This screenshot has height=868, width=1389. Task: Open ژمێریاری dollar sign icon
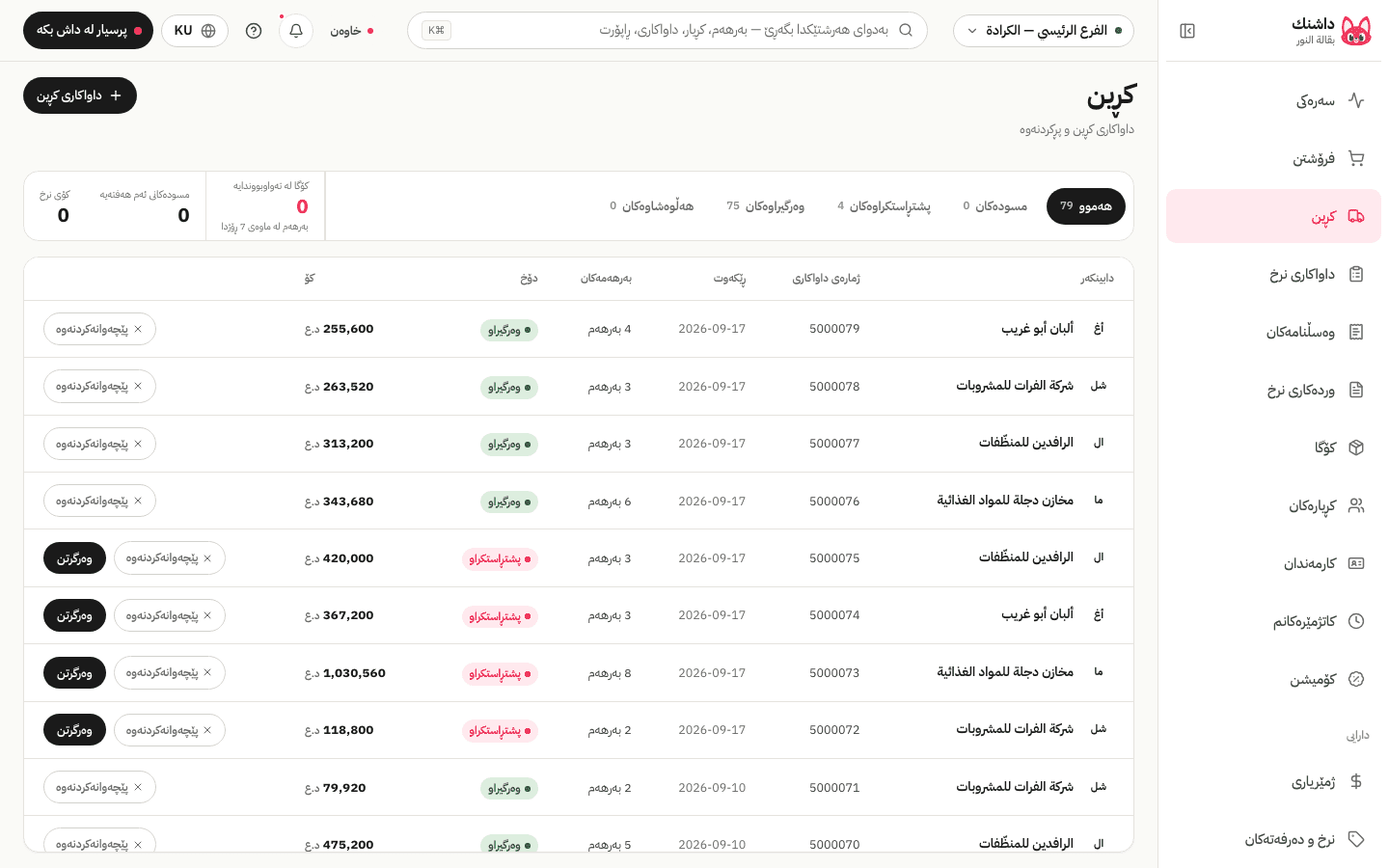[x=1356, y=781]
